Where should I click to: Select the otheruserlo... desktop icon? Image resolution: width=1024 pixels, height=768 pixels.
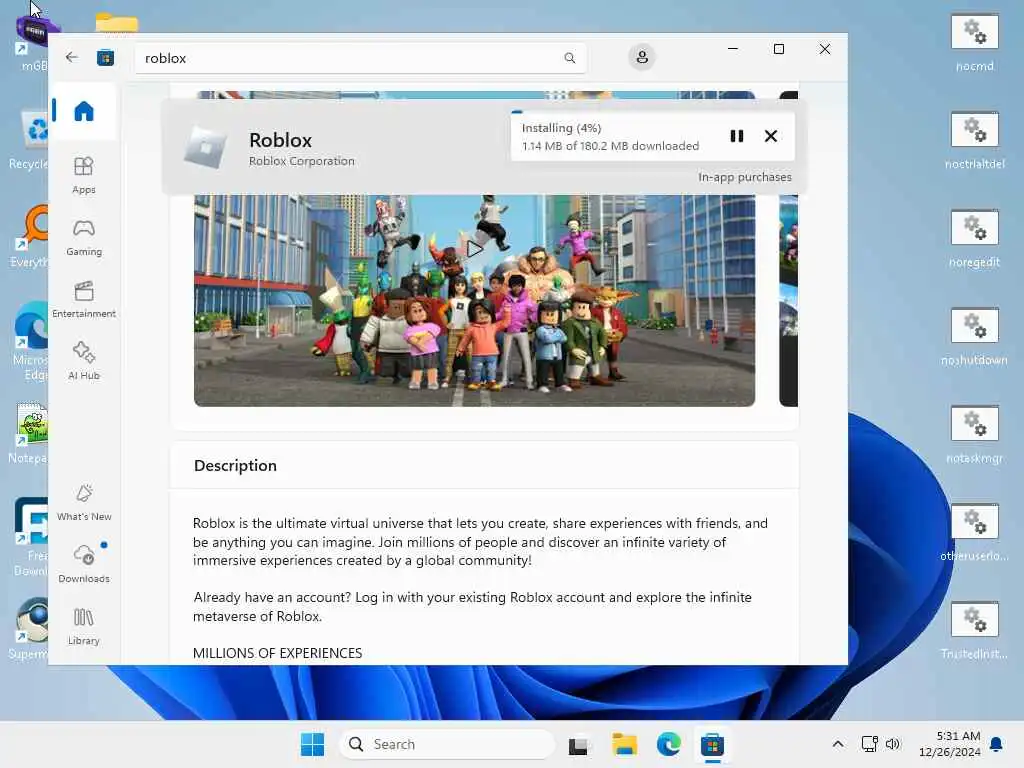[974, 532]
